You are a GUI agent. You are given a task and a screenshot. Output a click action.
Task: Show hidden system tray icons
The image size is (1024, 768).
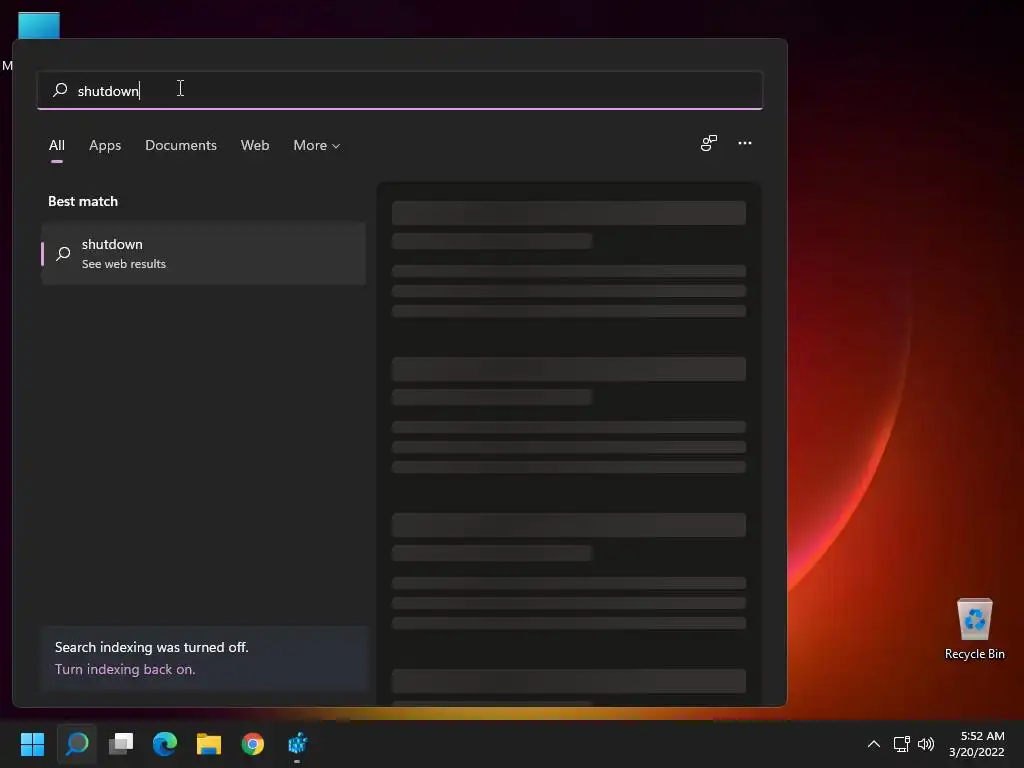[x=873, y=744]
